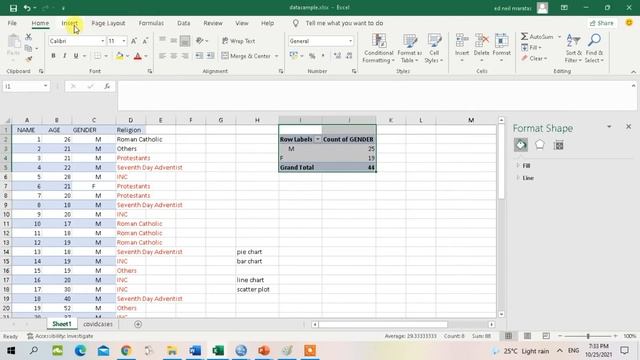Open Row Labels filter dropdown in pivot
Screen dimensions: 640x360
[x=318, y=139]
